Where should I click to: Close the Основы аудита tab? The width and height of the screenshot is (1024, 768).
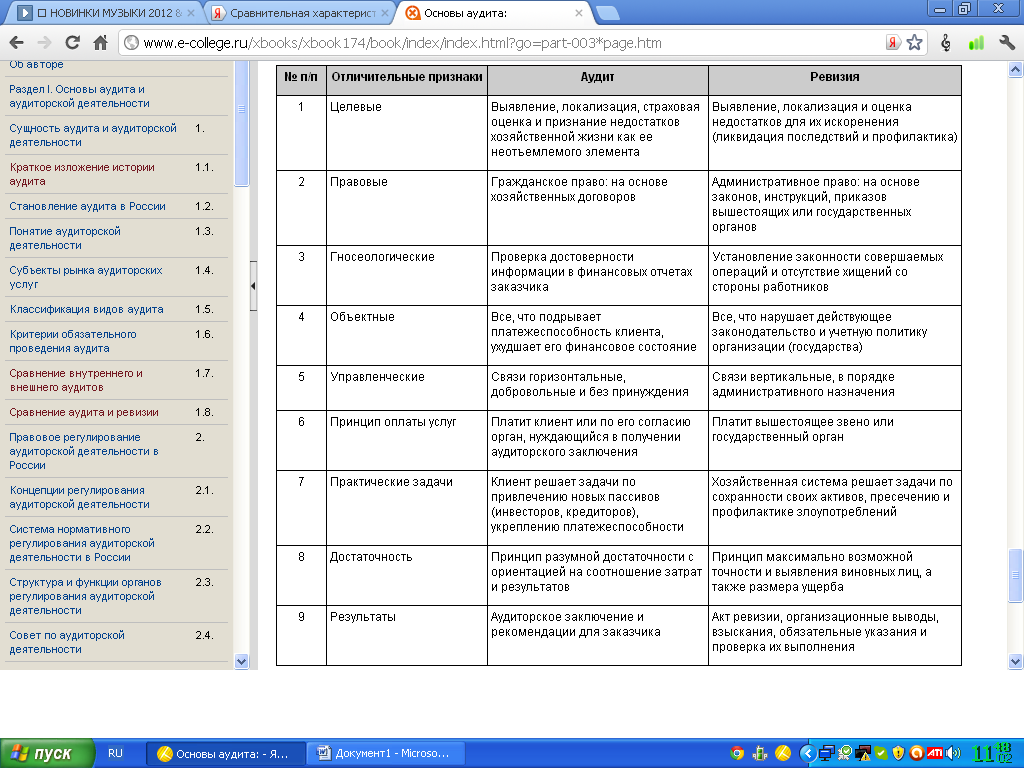tap(579, 12)
